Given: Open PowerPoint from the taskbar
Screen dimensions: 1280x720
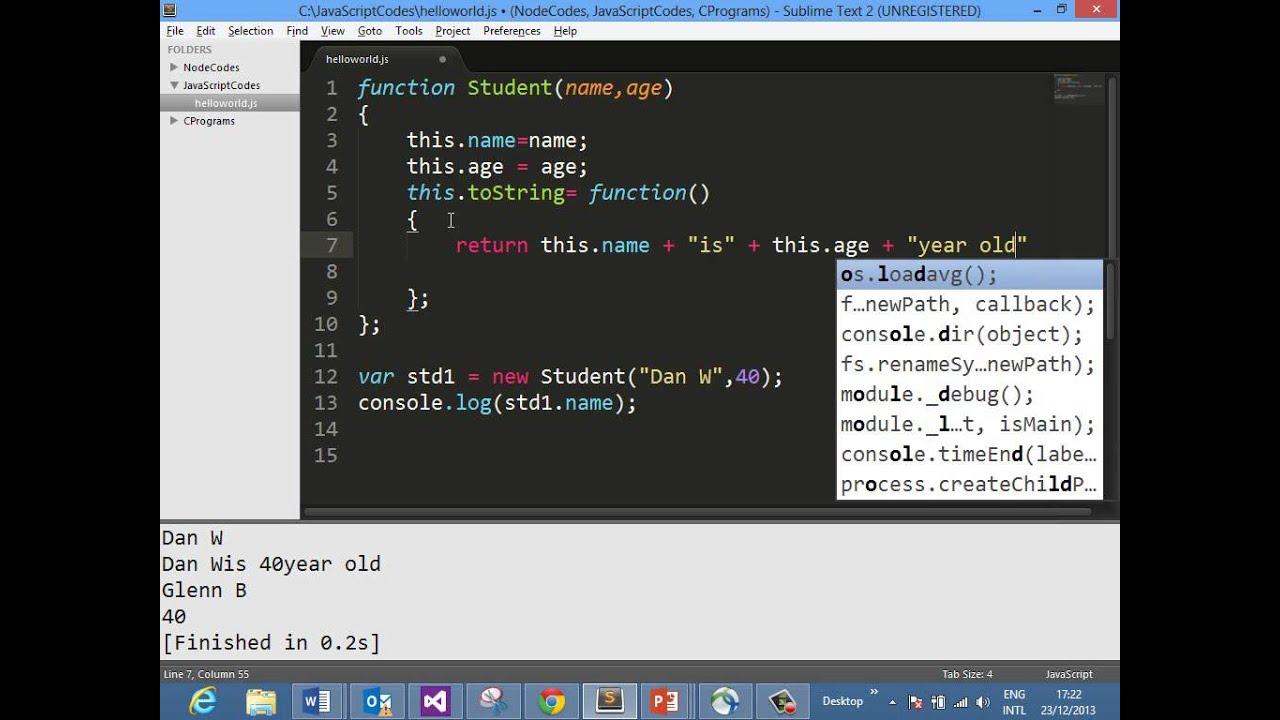Looking at the screenshot, I should pos(665,701).
